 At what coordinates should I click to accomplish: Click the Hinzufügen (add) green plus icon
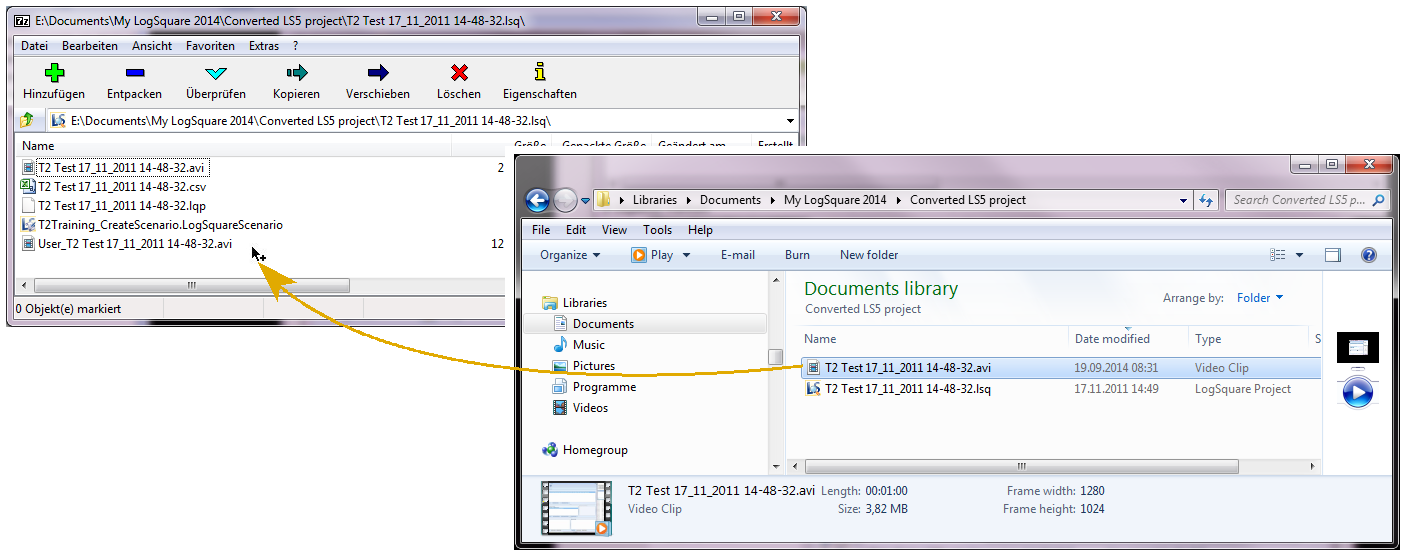click(x=54, y=73)
